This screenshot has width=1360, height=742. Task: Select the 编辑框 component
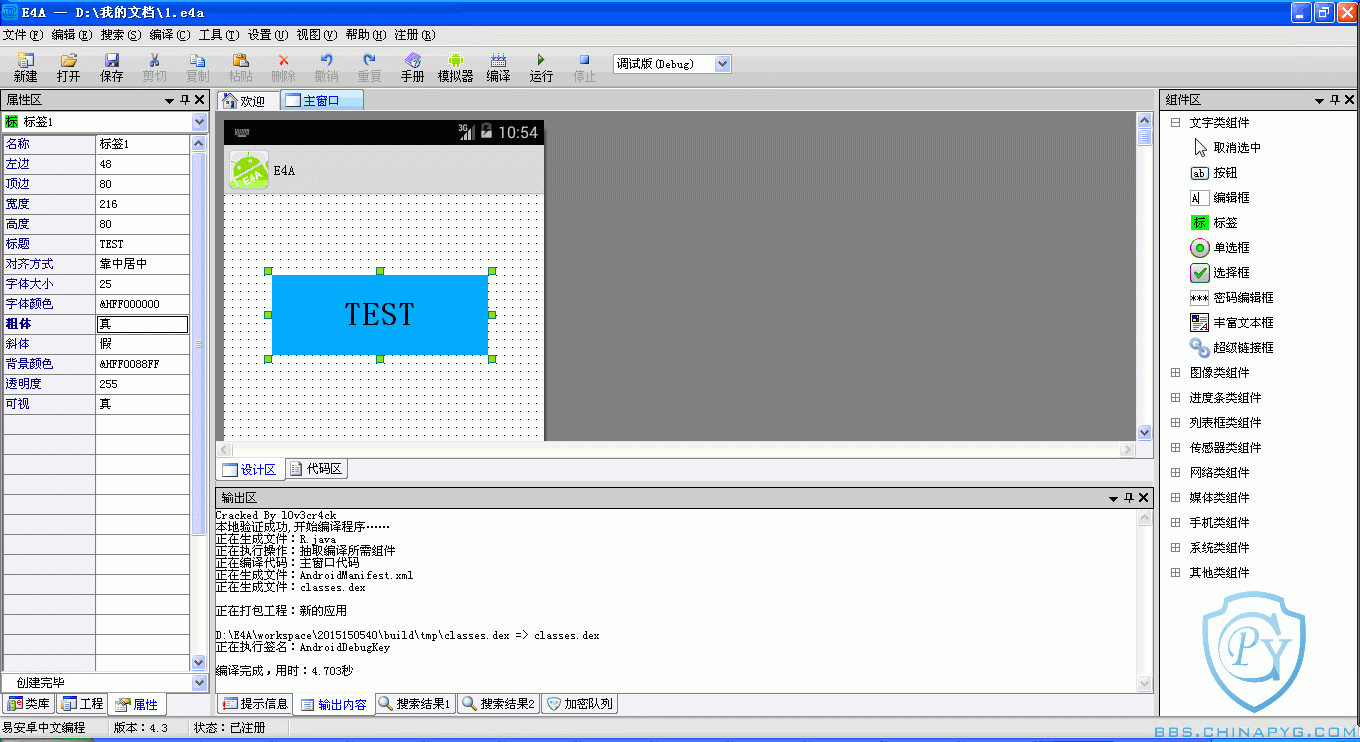pos(1220,198)
